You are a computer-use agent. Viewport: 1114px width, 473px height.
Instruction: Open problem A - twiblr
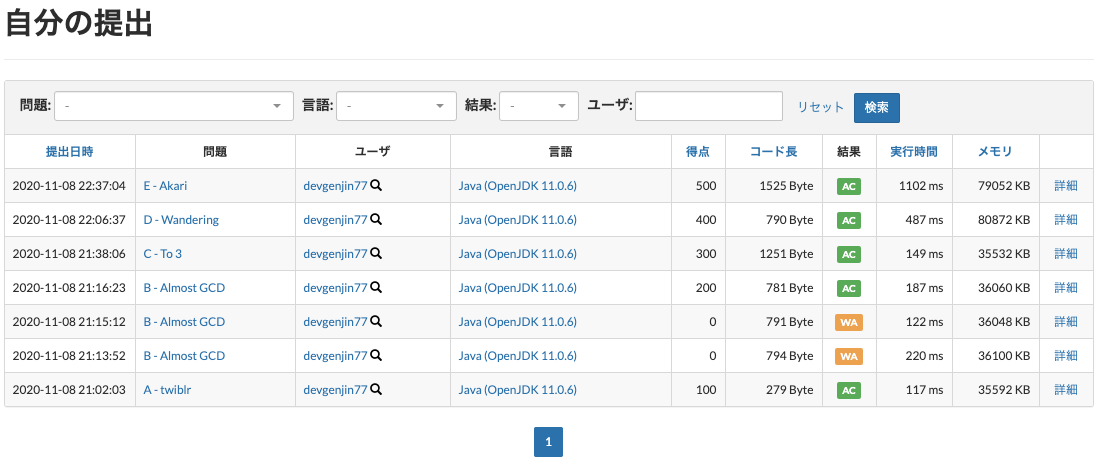tap(167, 389)
